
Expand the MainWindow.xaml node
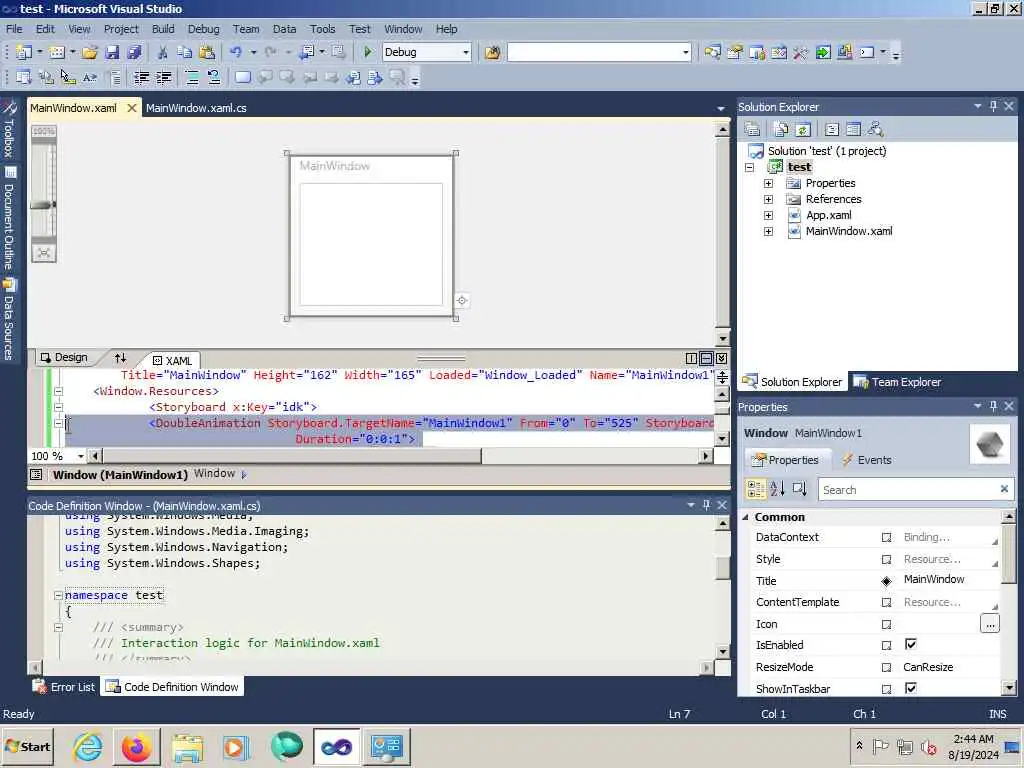(769, 231)
